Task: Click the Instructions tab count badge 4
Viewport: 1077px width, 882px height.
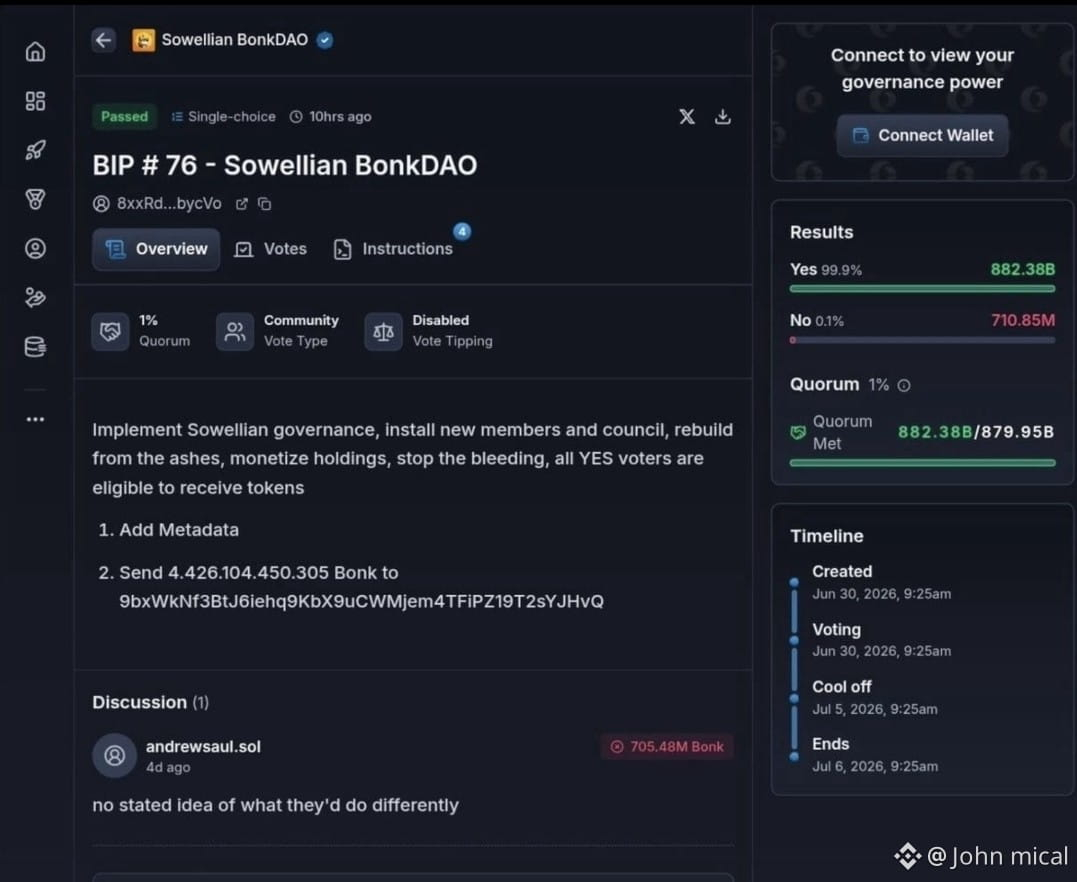Action: coord(462,231)
